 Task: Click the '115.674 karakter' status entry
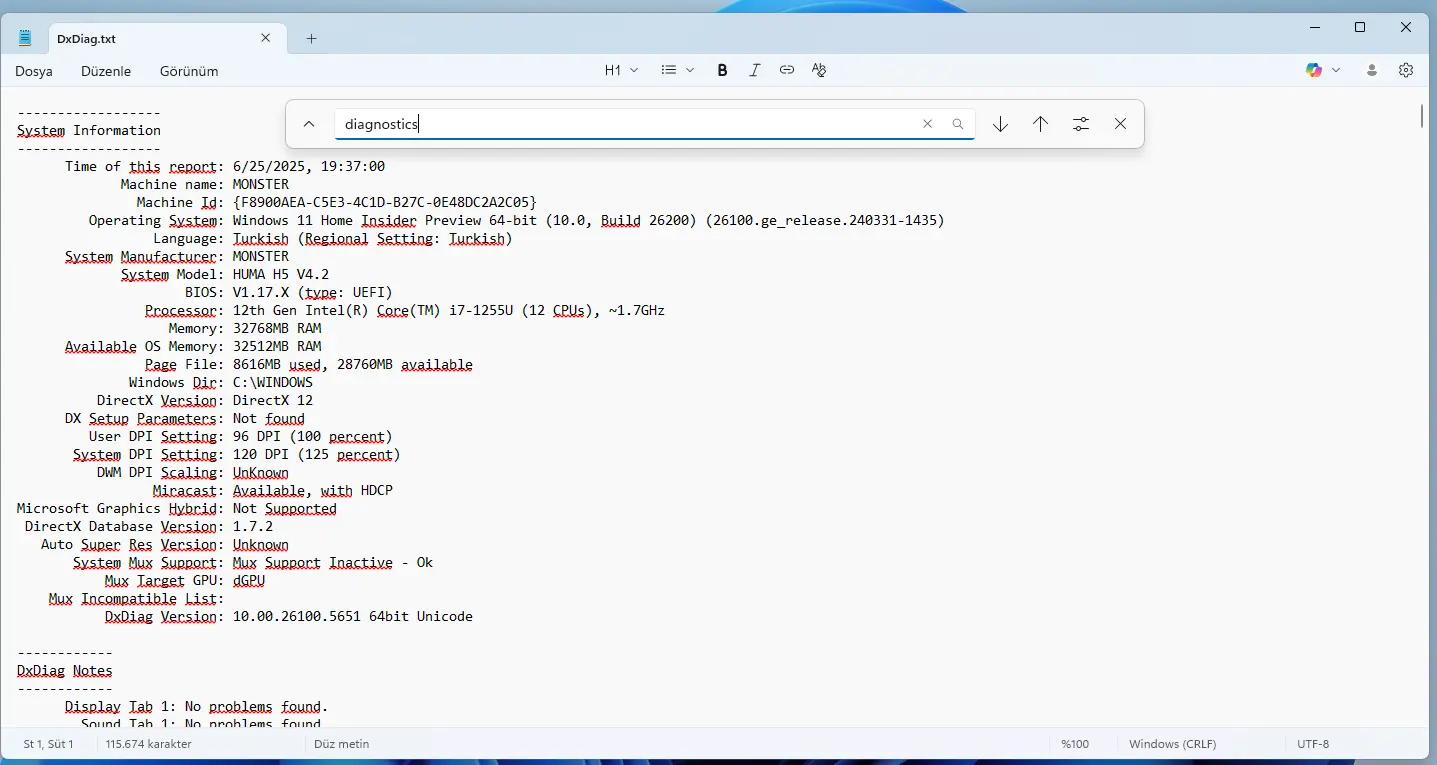[149, 744]
